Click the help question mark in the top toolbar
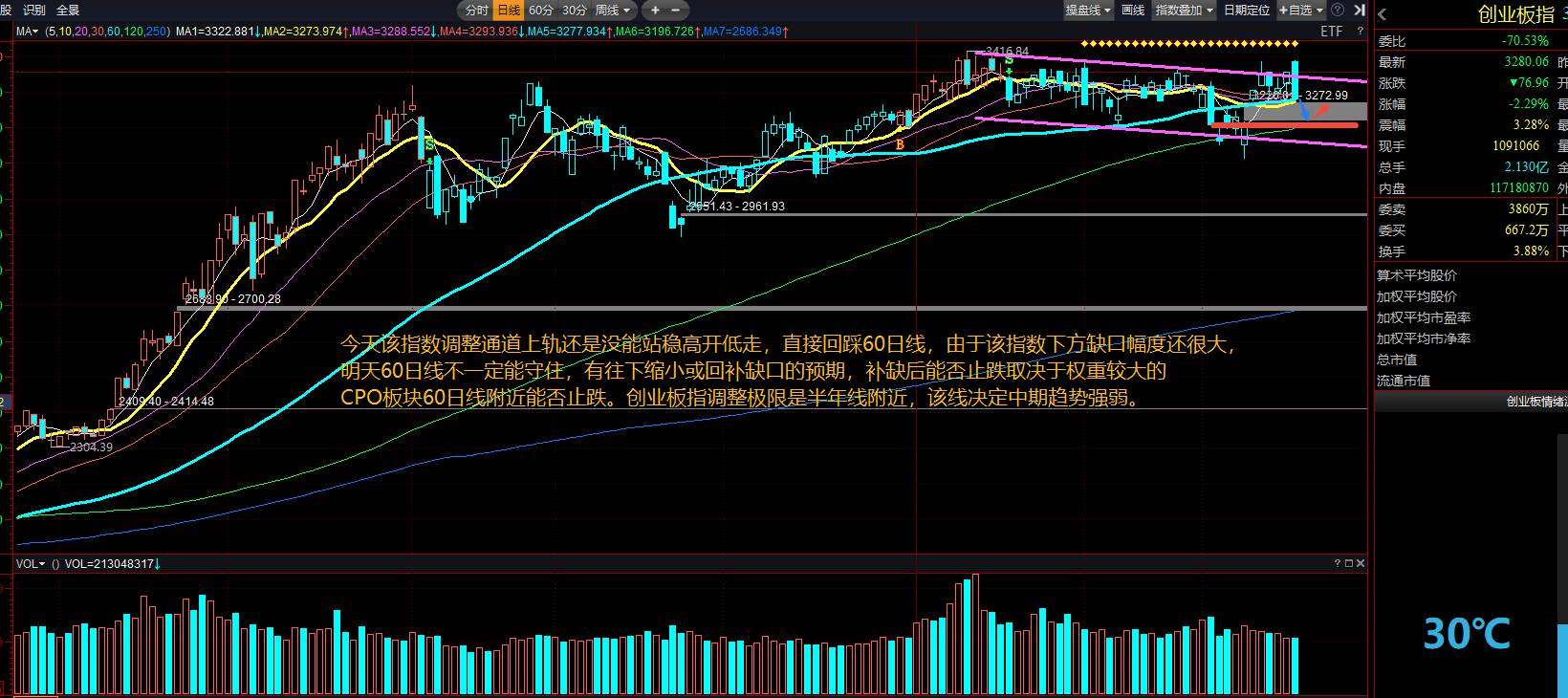The height and width of the screenshot is (698, 1568). tap(1338, 11)
